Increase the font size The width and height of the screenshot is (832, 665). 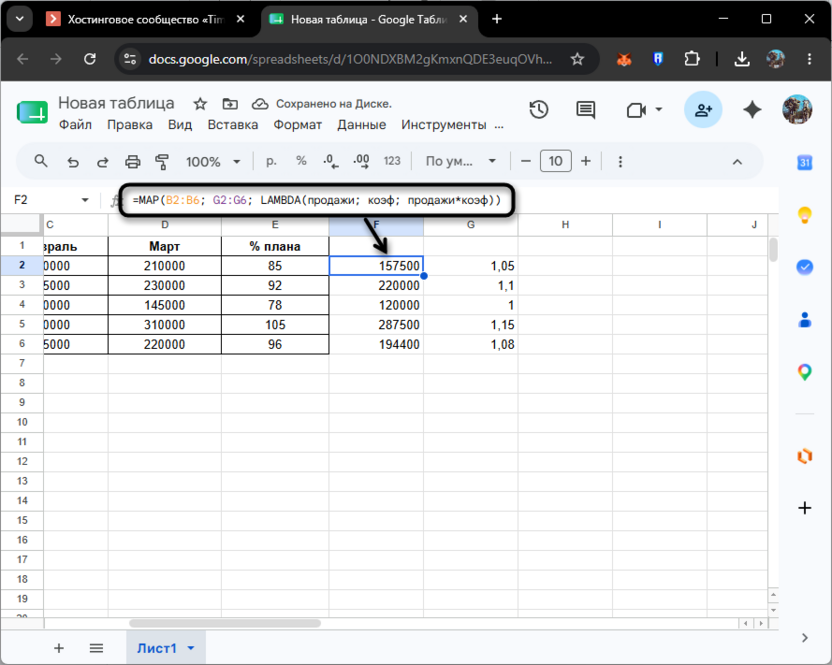pos(586,161)
